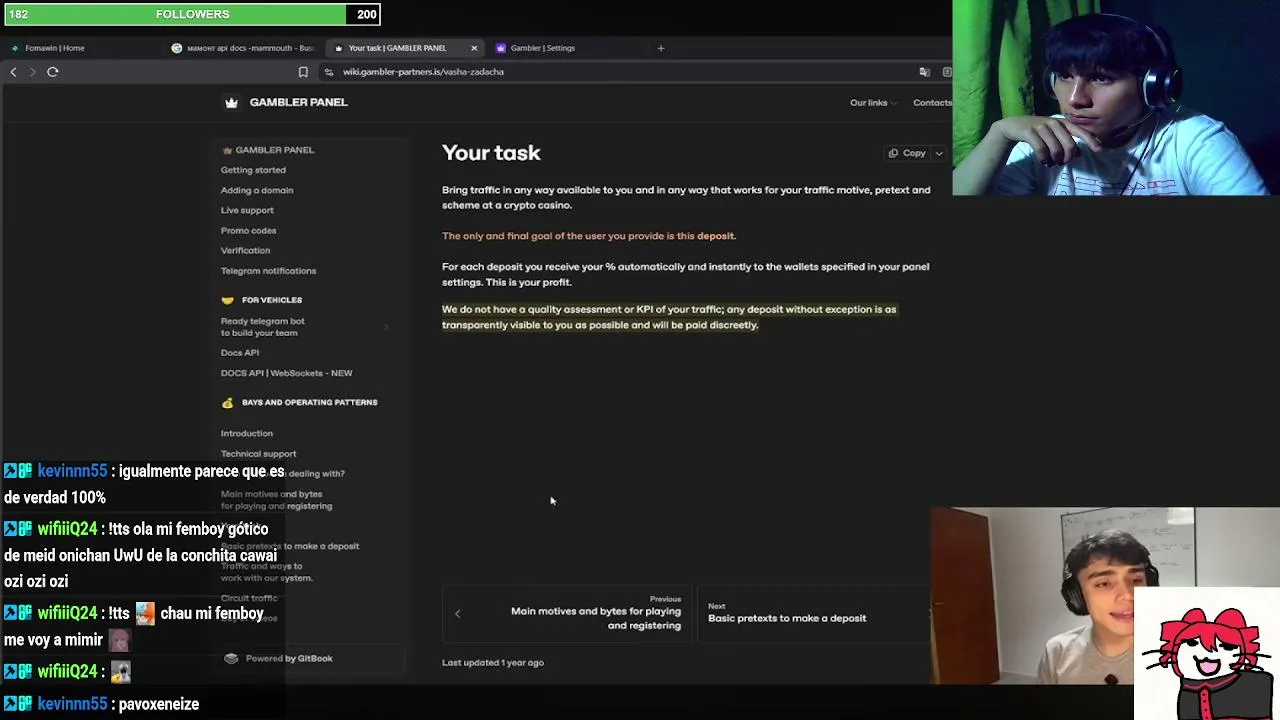Click the Copy page button
The height and width of the screenshot is (720, 1280).
point(907,153)
